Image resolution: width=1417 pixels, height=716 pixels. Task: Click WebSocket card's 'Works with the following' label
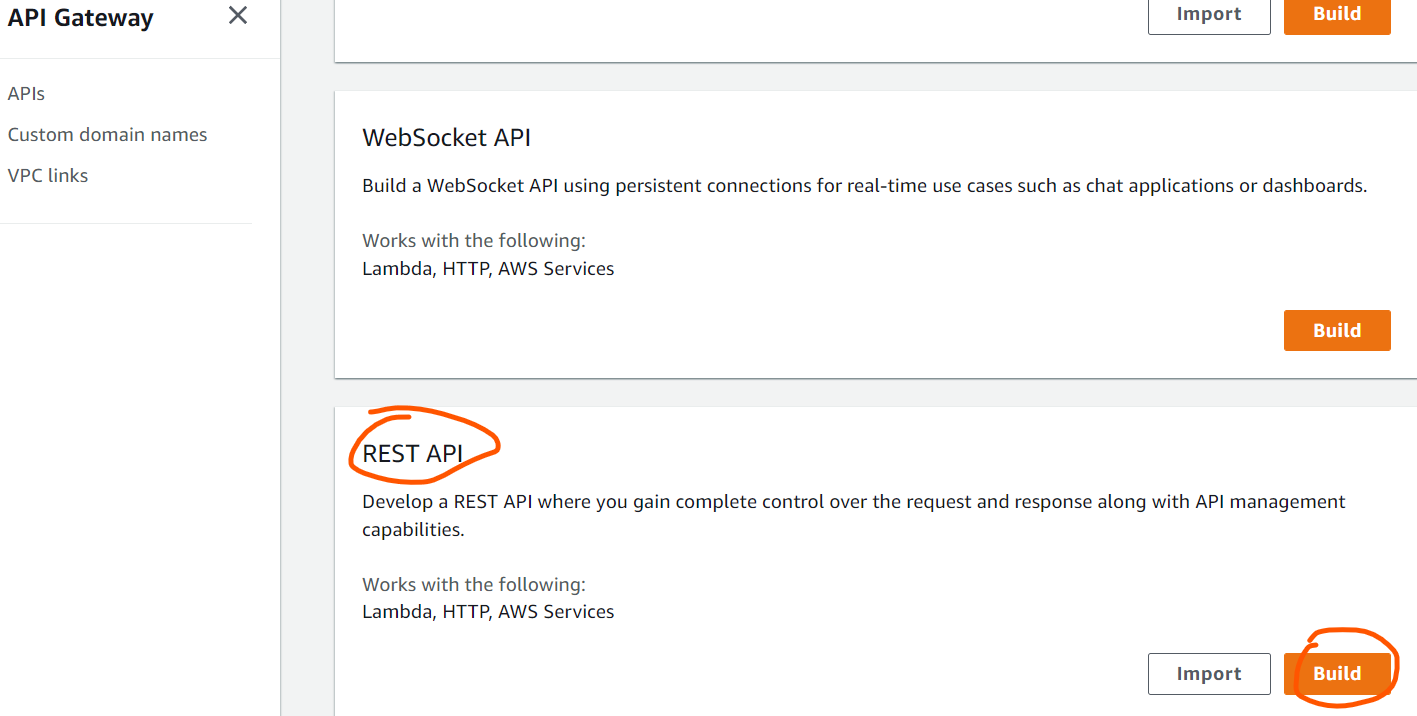474,240
